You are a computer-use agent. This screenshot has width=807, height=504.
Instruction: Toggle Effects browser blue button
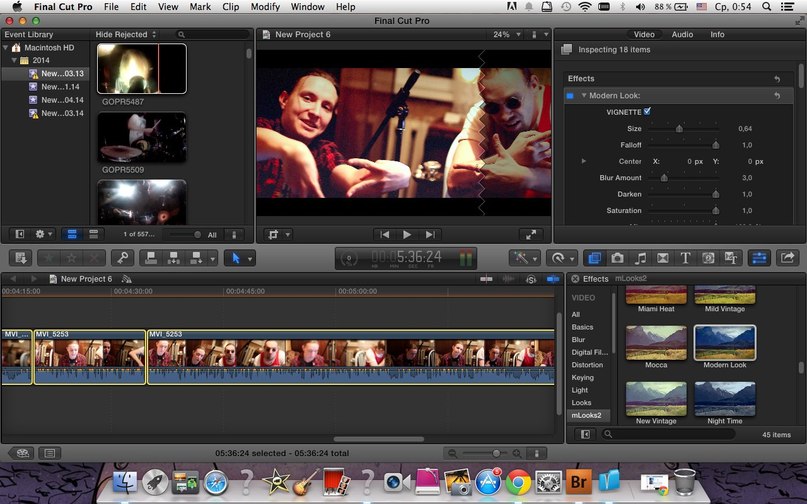594,257
